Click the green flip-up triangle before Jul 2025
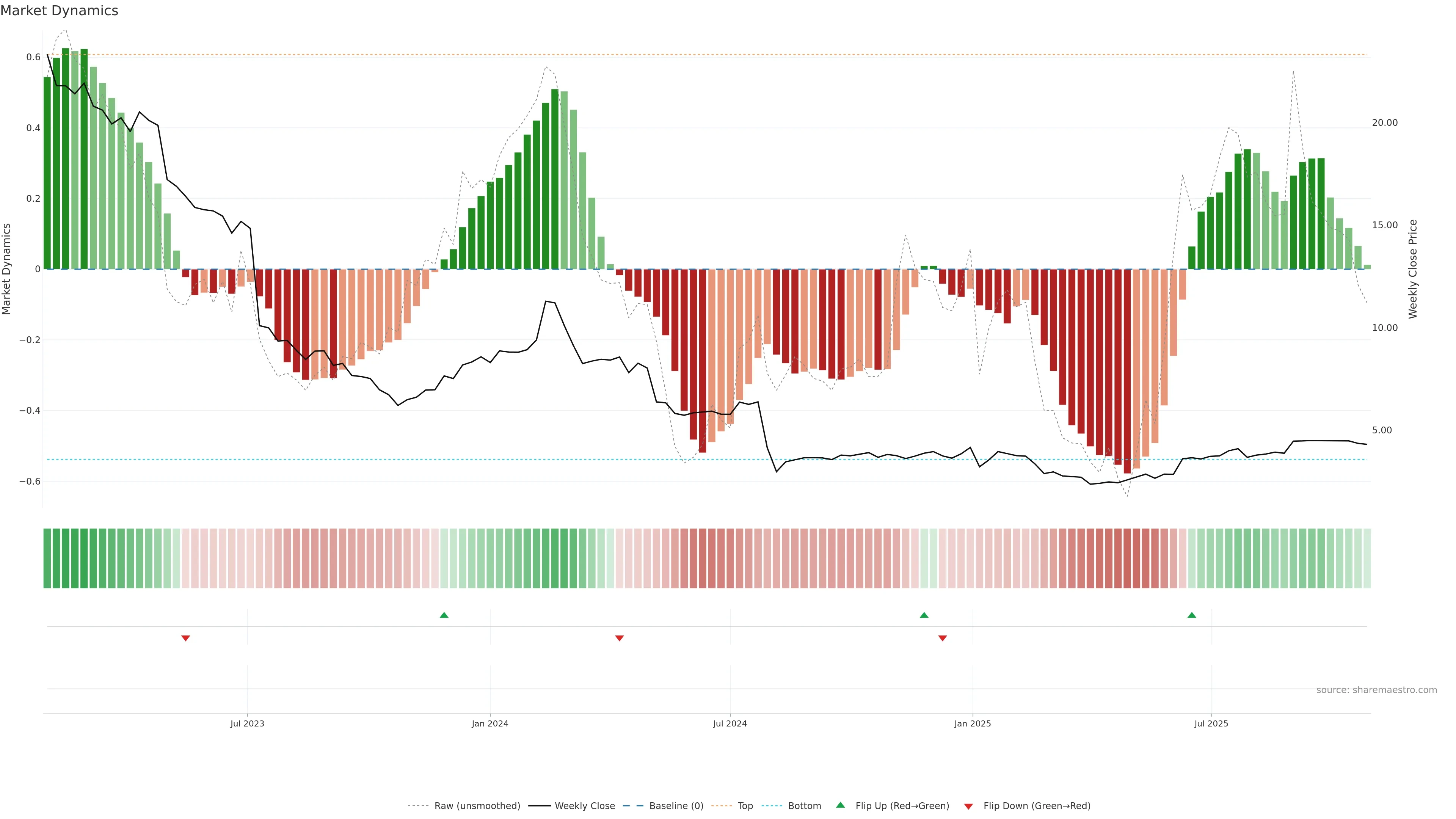This screenshot has width=1456, height=819. 1191,615
